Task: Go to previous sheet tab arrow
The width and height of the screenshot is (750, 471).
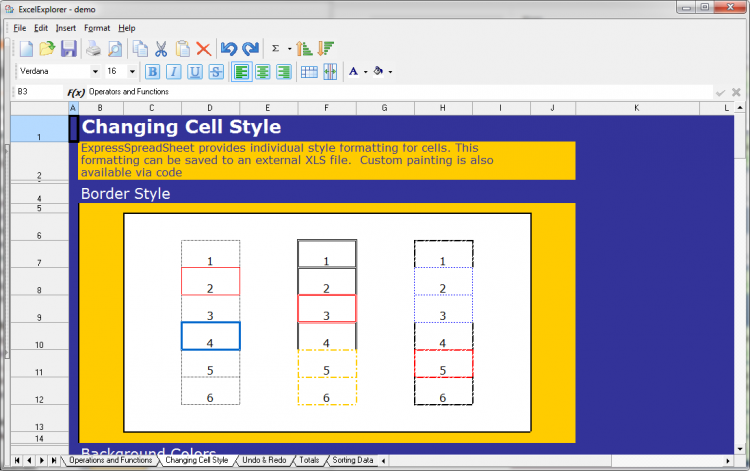Action: point(30,460)
